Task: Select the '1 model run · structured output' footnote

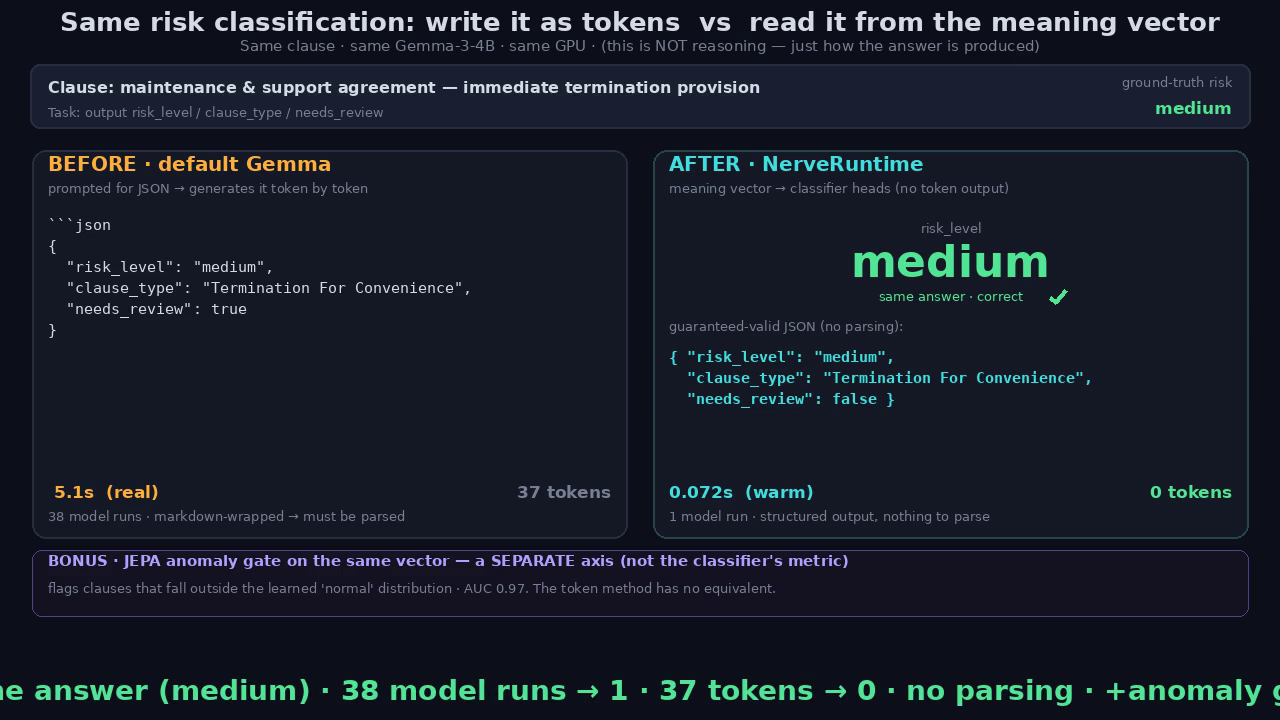Action: 829,517
